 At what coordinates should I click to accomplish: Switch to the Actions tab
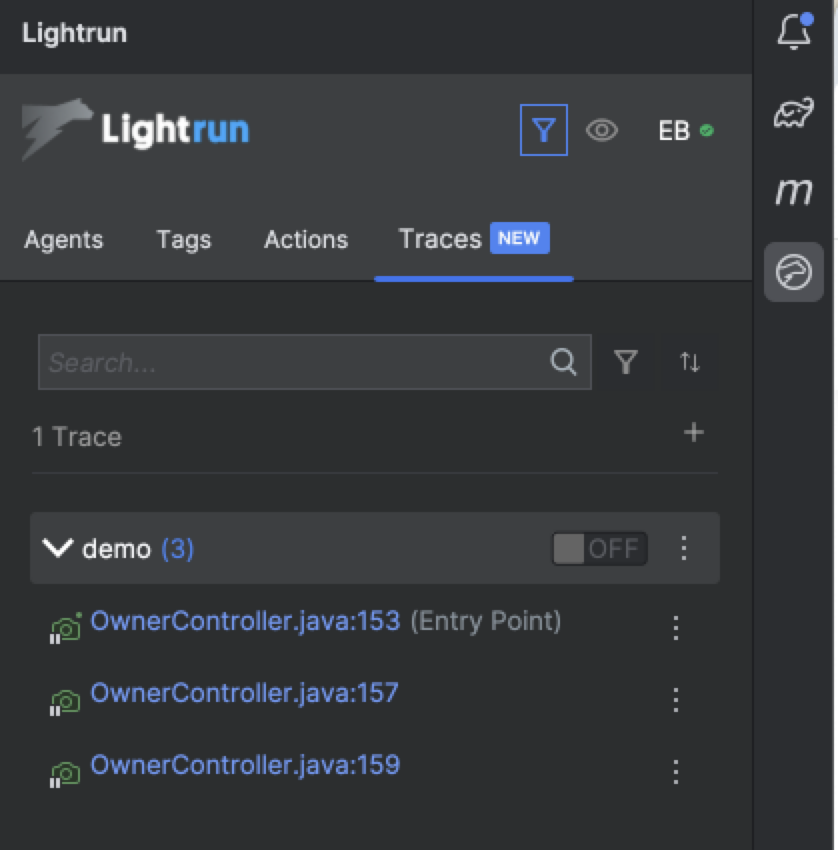(x=306, y=240)
